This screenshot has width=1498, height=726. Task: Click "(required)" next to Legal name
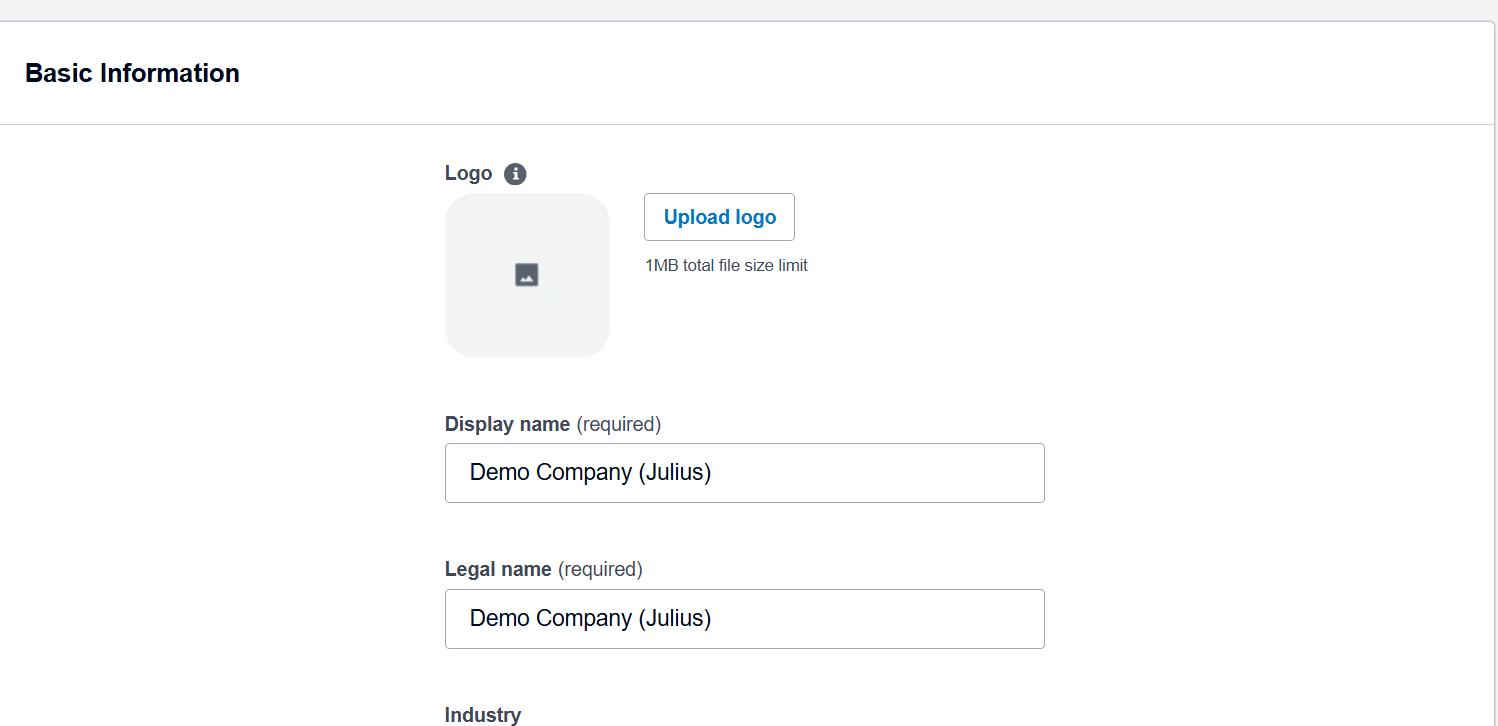point(600,569)
